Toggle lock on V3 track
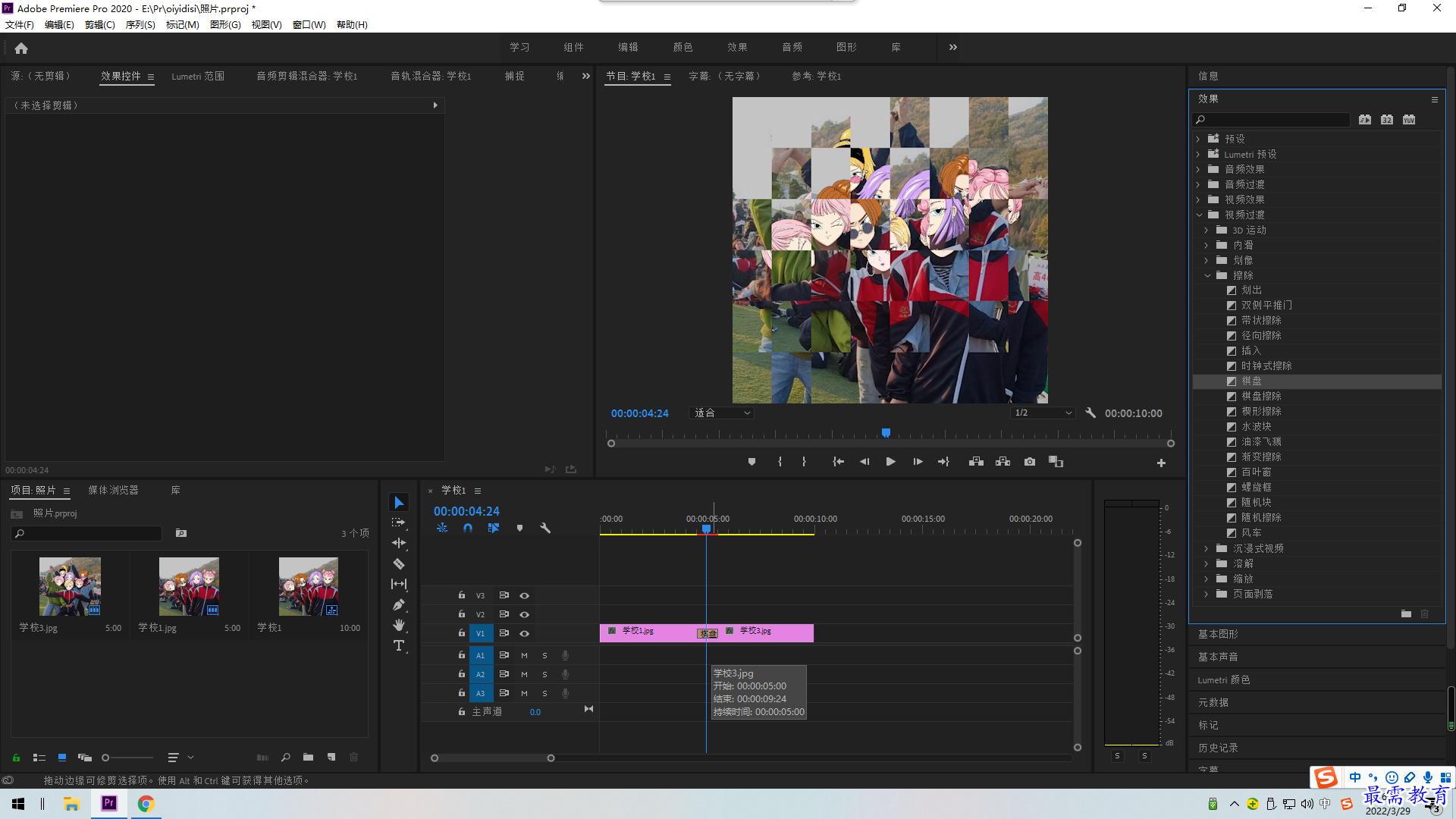 461,595
